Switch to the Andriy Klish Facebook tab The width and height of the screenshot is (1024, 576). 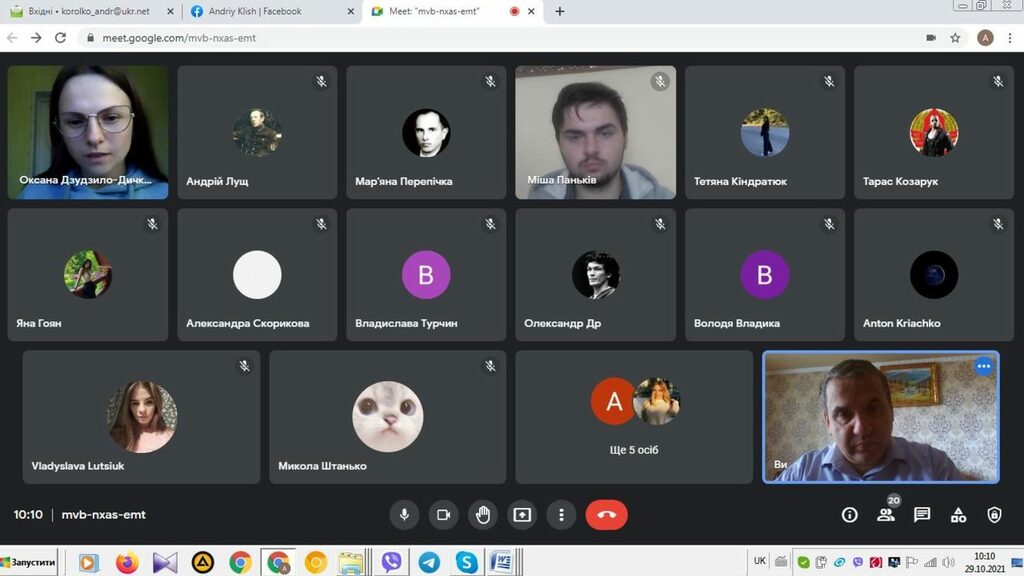coord(266,12)
